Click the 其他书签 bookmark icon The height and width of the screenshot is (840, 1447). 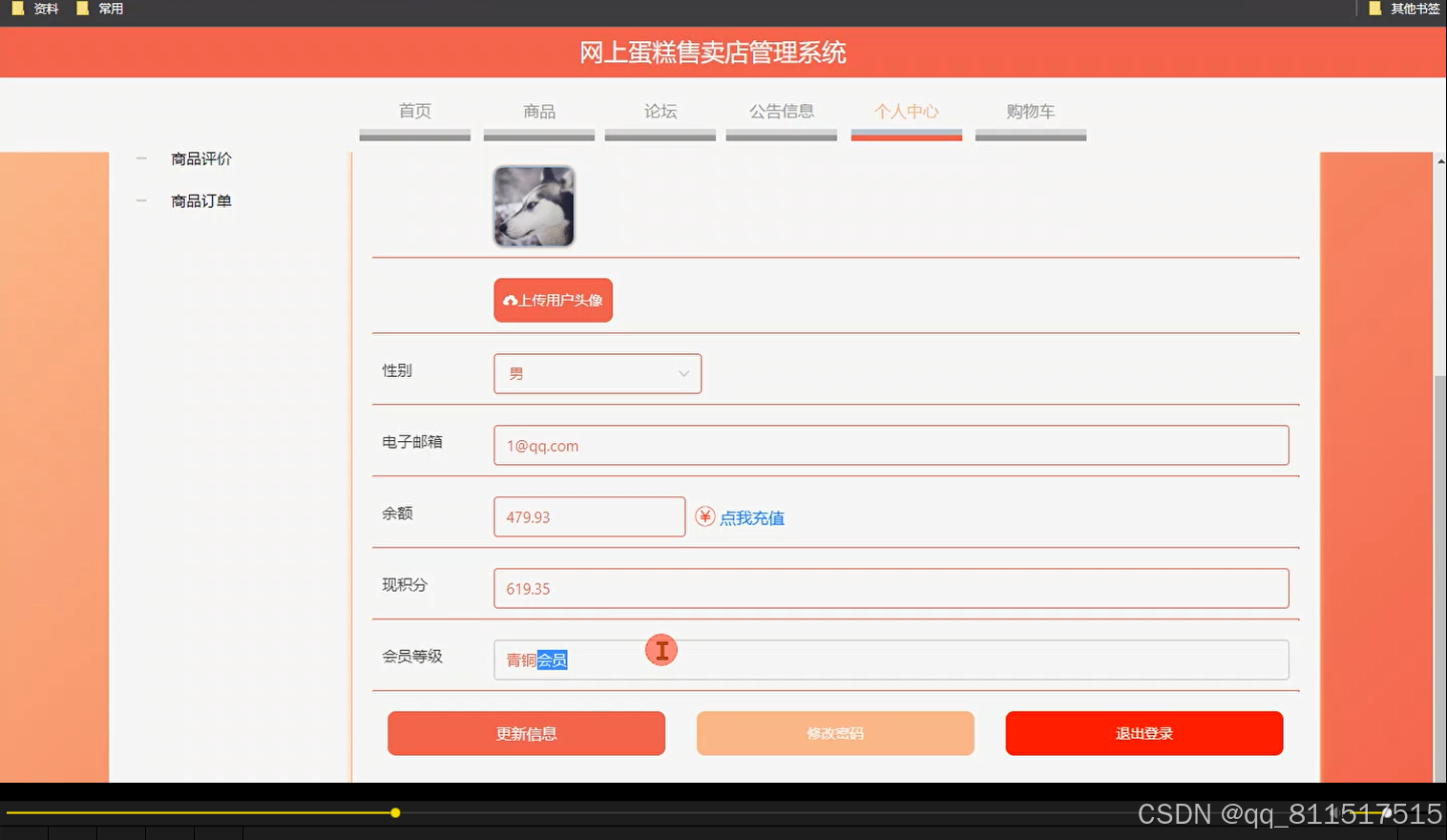click(1375, 9)
